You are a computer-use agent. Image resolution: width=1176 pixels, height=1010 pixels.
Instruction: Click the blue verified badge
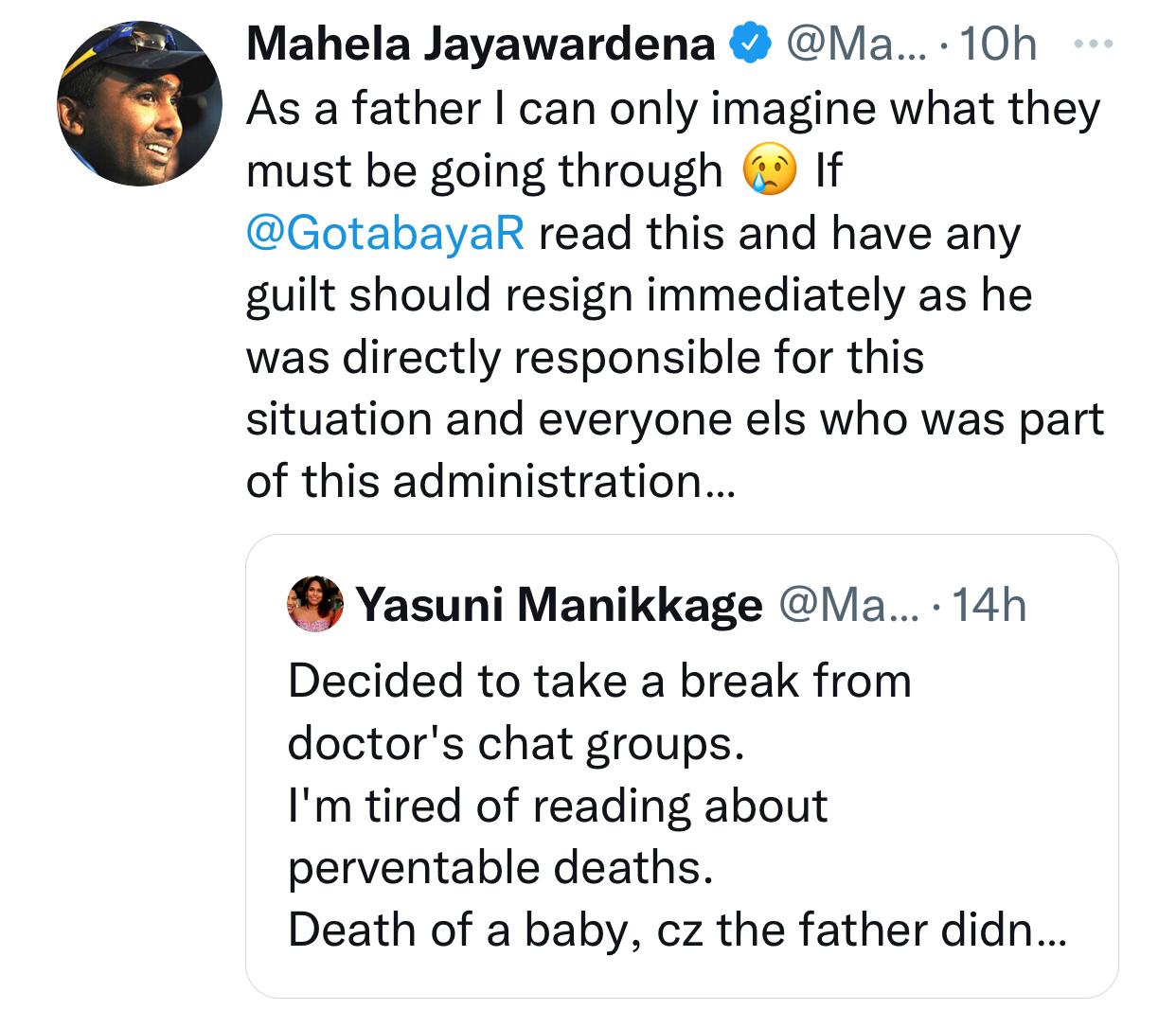point(748,44)
